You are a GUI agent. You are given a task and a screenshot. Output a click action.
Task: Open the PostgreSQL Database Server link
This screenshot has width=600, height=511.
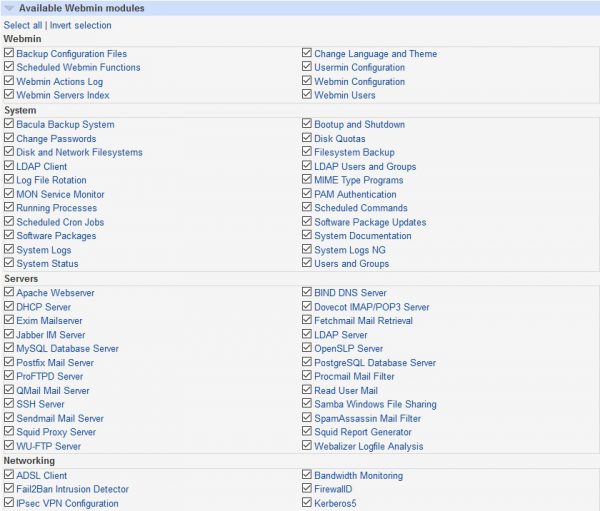click(x=374, y=363)
